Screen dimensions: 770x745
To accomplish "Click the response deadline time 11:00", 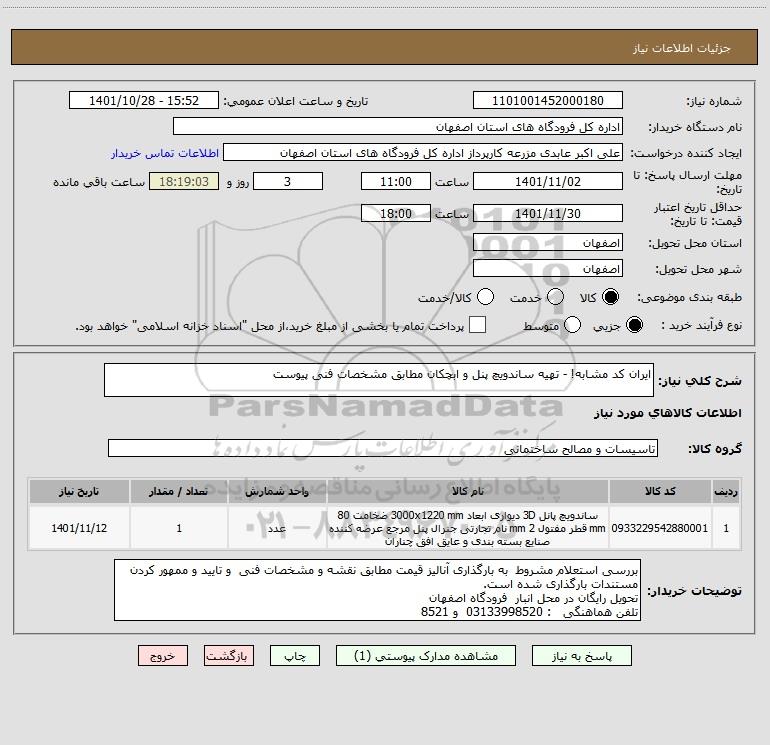I will [396, 181].
